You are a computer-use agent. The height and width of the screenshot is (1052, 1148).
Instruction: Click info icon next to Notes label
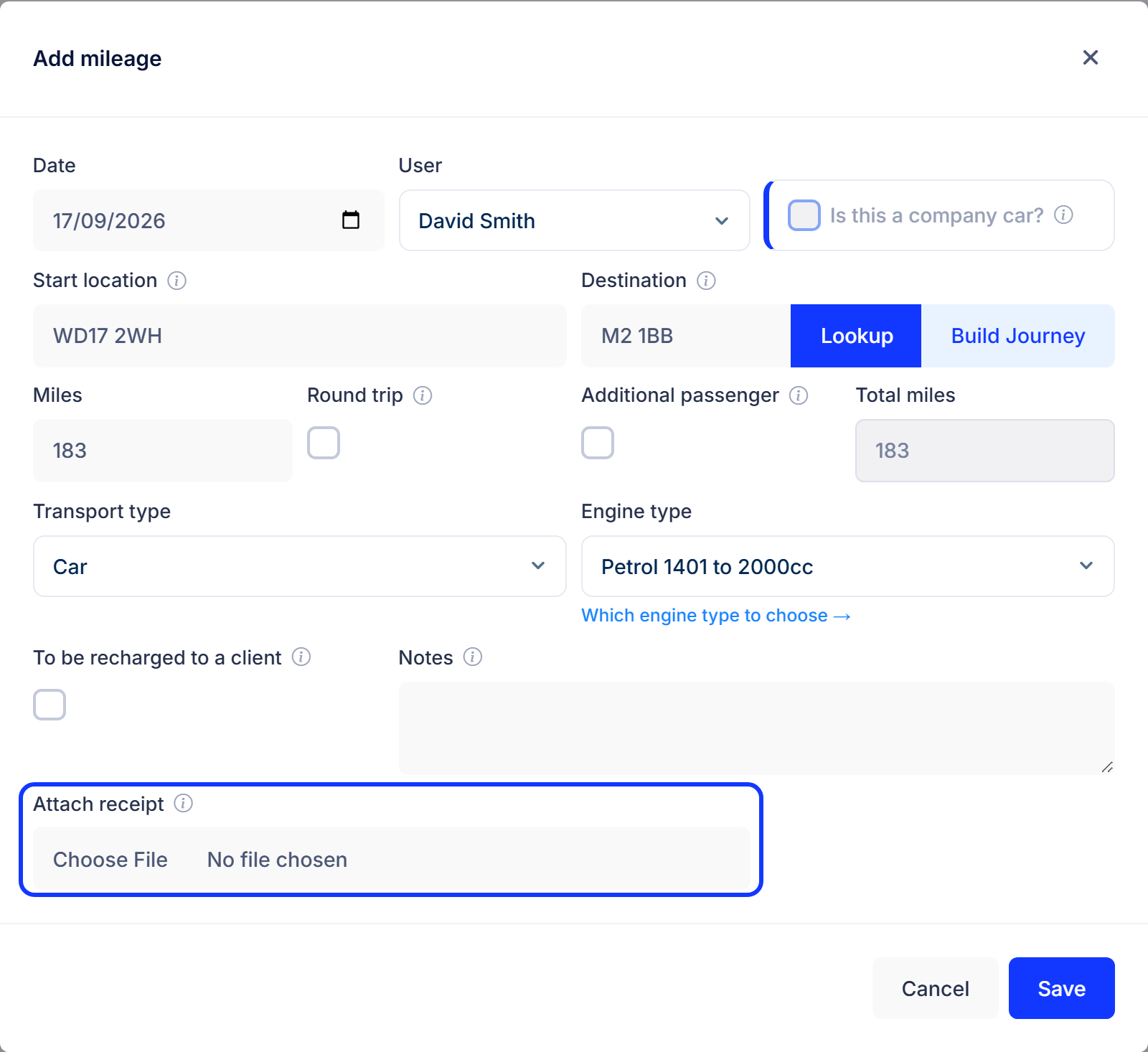473,657
